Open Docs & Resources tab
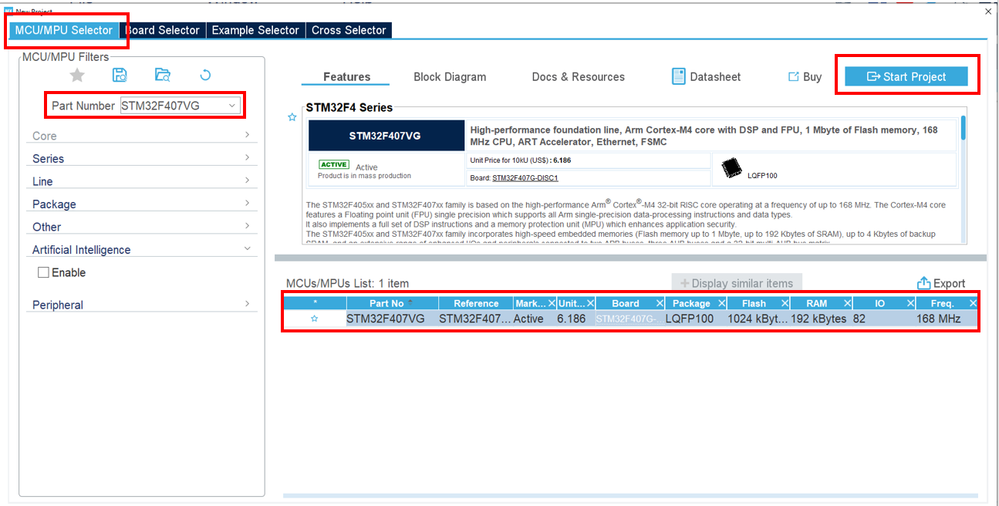This screenshot has width=999, height=506. click(579, 77)
